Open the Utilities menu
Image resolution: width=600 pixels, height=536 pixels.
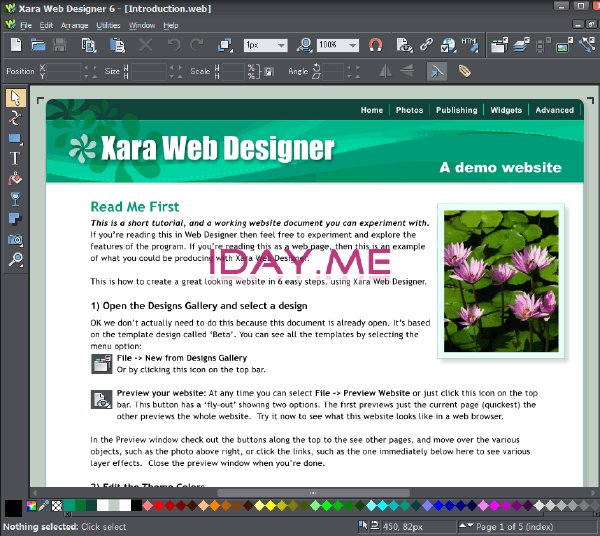coord(108,26)
